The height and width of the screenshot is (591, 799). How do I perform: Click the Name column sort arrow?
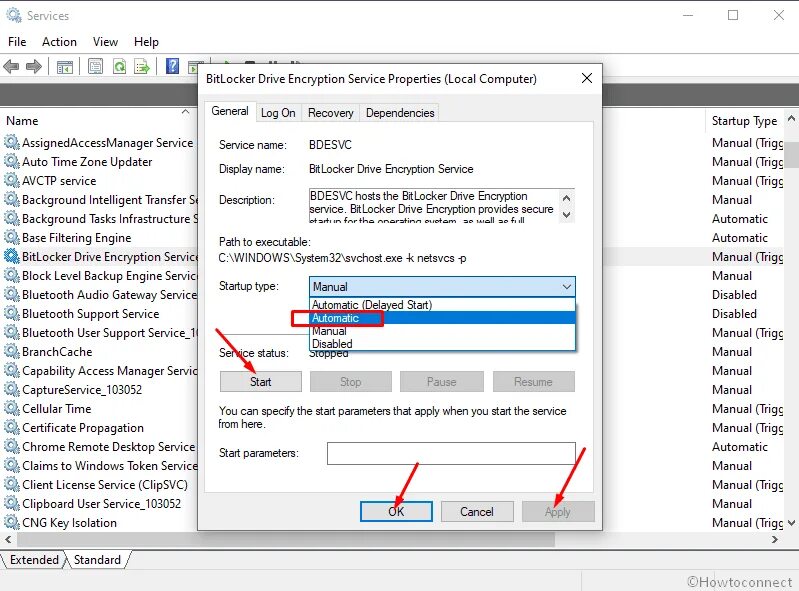185,112
